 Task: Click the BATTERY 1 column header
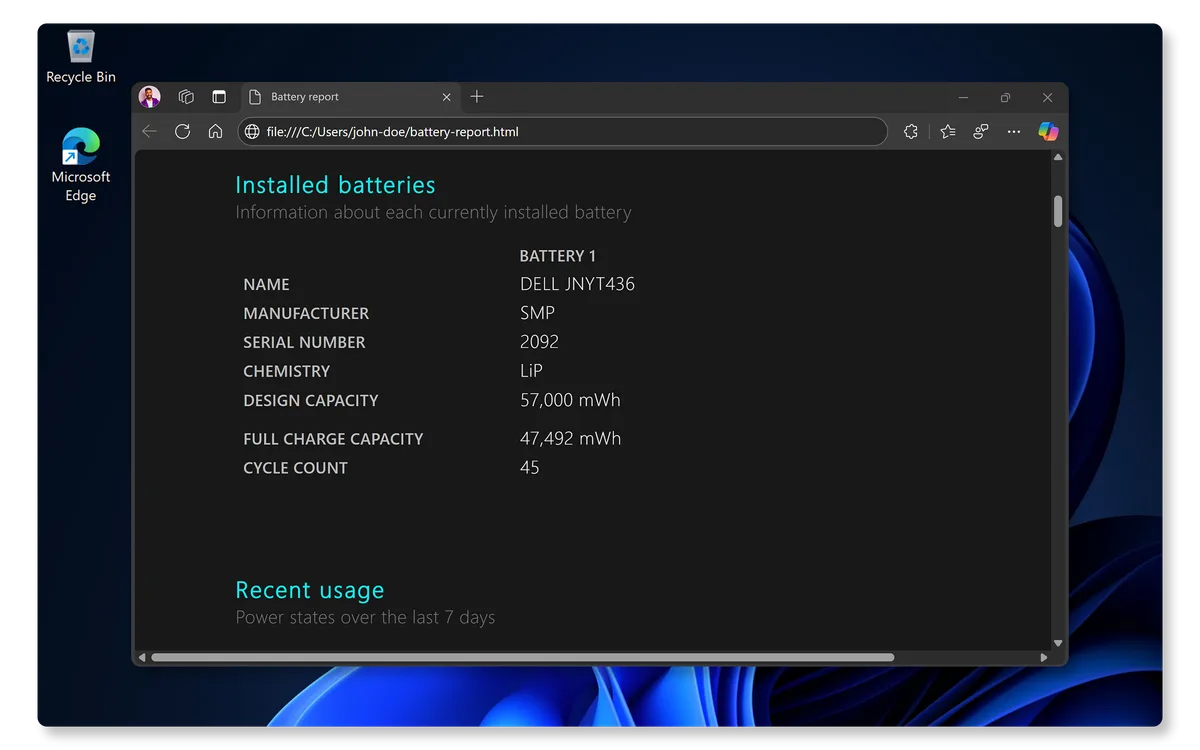558,256
